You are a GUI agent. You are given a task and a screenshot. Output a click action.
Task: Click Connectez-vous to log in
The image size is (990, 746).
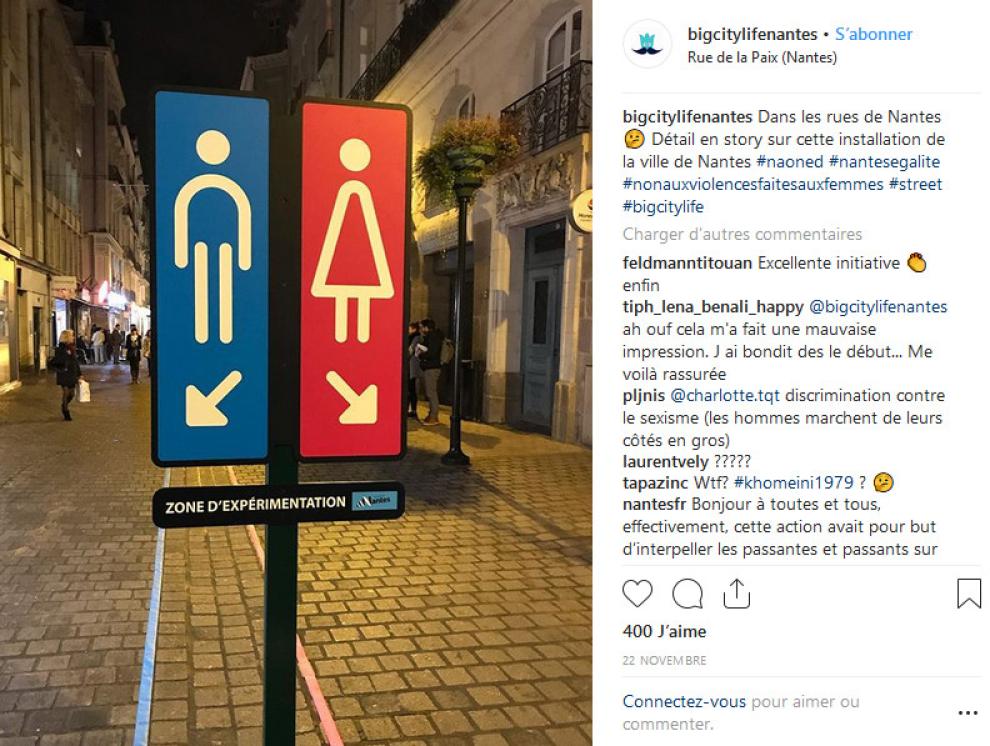pyautogui.click(x=684, y=701)
